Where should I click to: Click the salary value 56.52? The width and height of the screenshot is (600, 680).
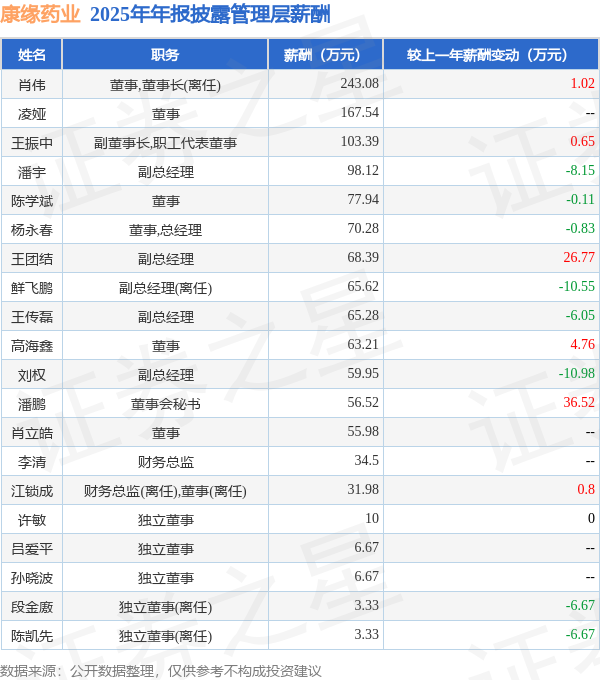pyautogui.click(x=363, y=402)
